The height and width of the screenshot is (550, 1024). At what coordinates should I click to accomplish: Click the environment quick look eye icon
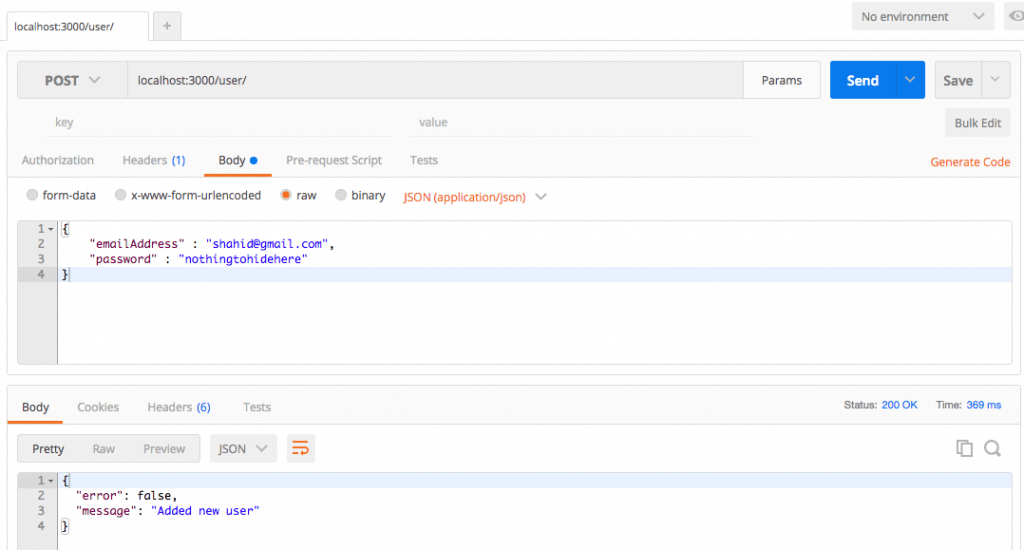coord(1015,16)
